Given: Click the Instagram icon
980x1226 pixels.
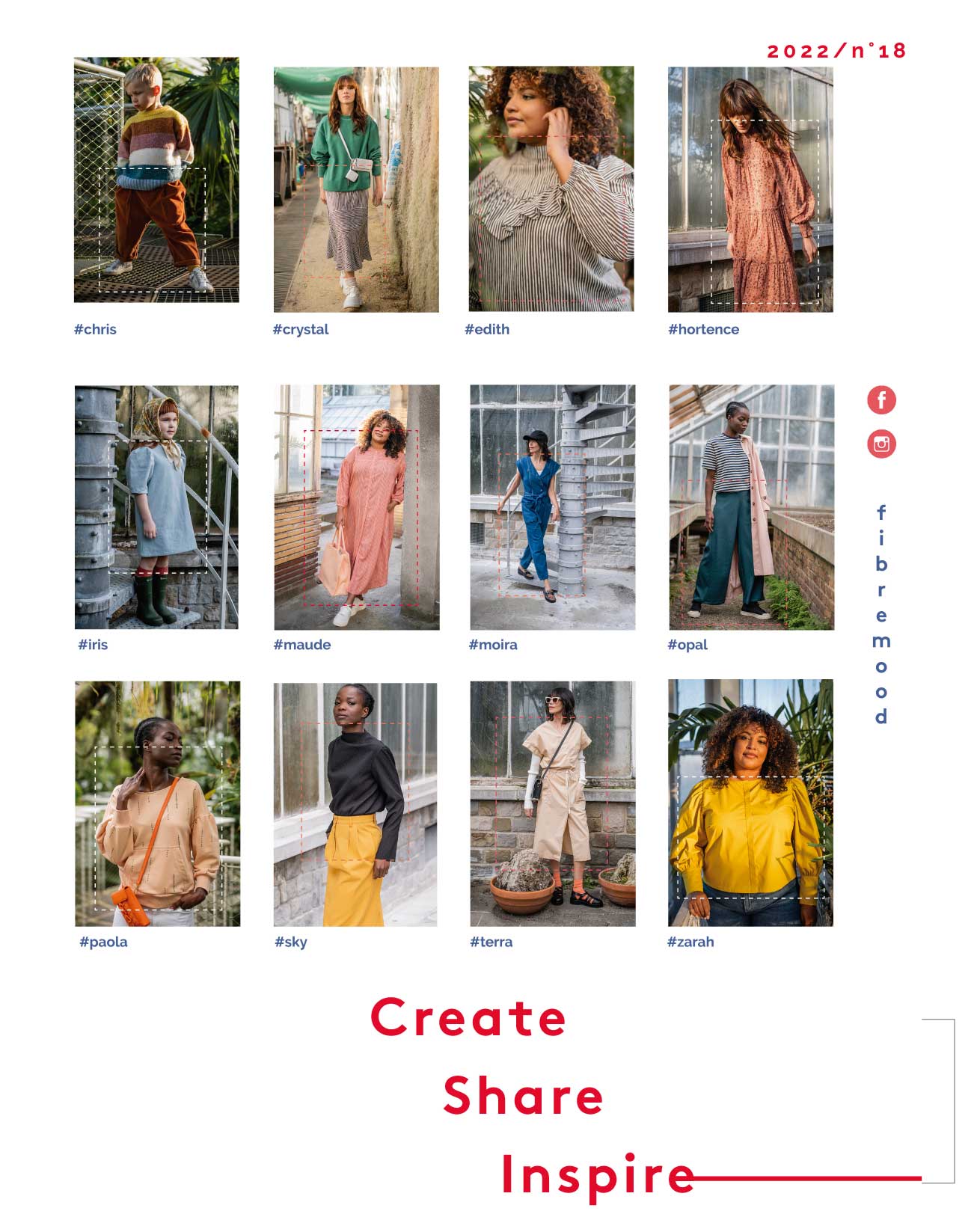Looking at the screenshot, I should click(x=881, y=444).
